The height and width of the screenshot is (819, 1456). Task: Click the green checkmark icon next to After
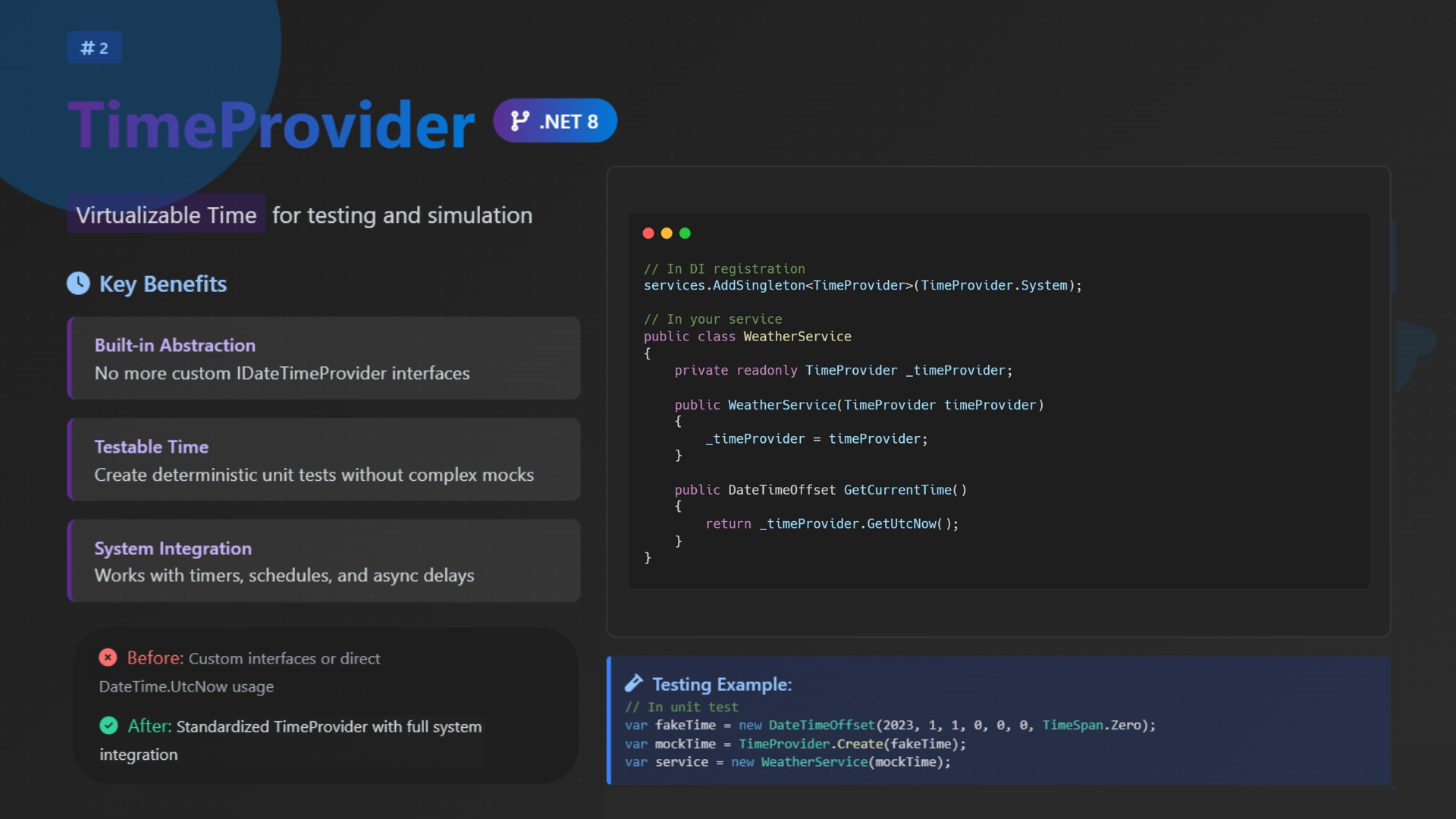tap(108, 726)
